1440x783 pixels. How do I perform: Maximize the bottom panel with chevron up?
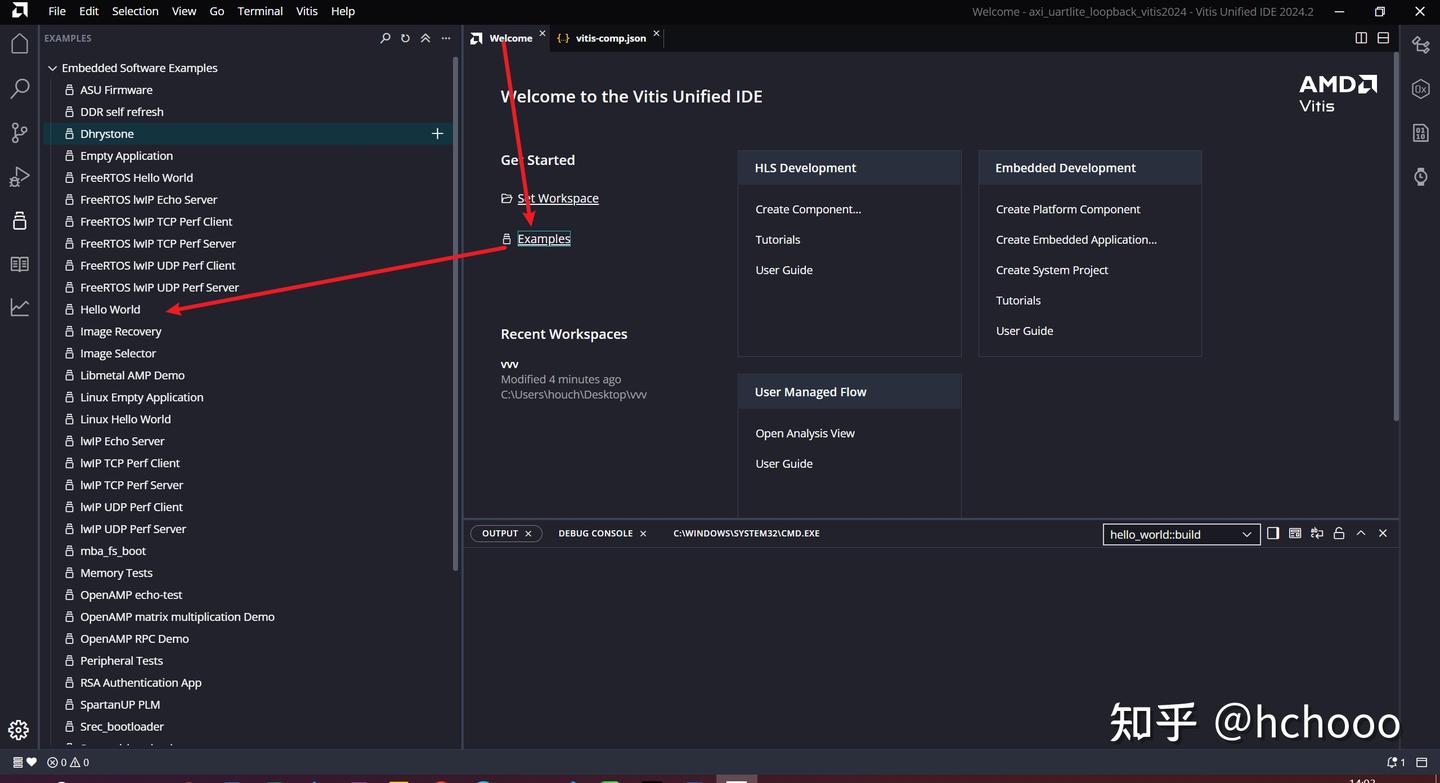pos(1361,533)
